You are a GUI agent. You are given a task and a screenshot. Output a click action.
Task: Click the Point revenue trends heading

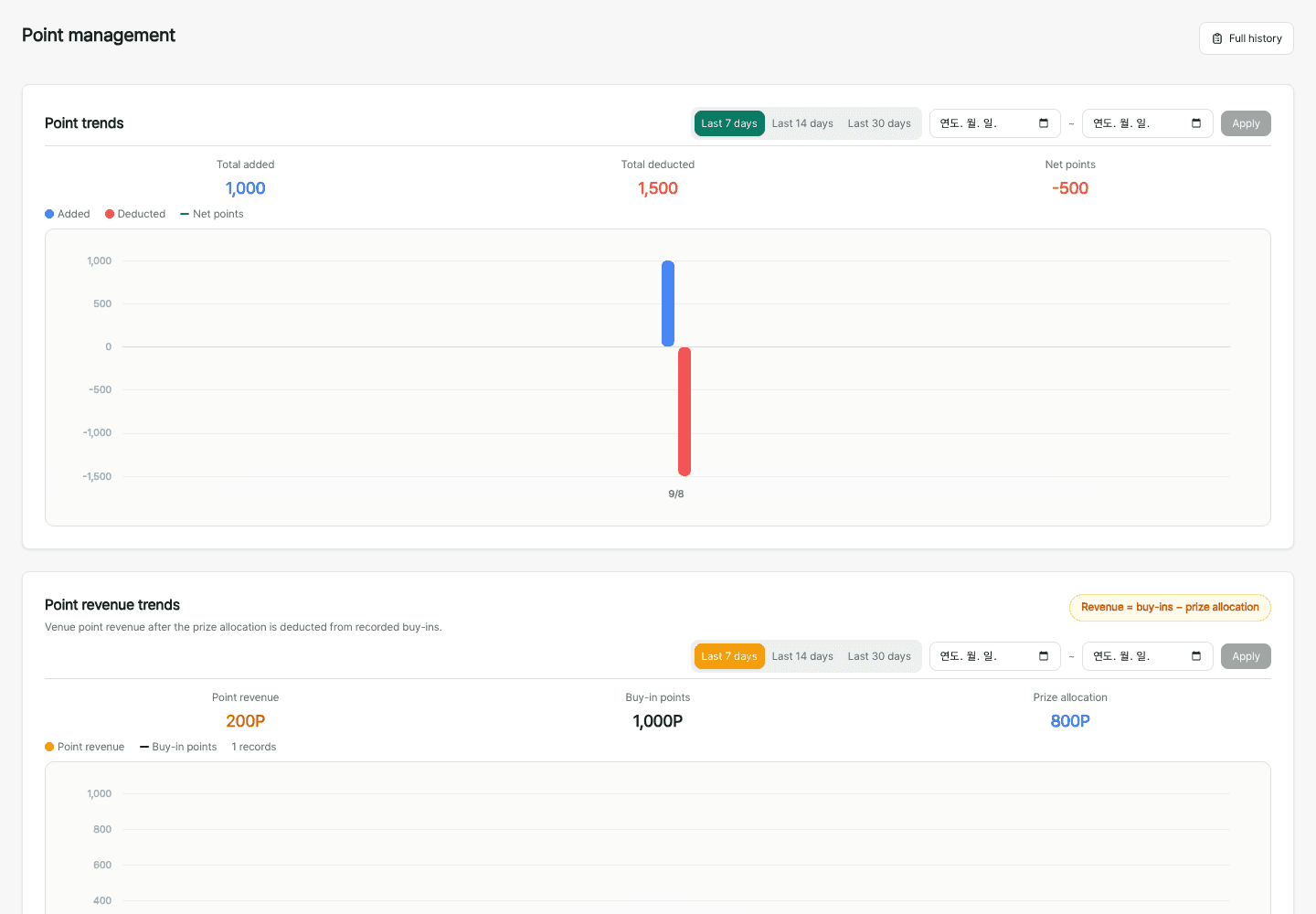click(x=112, y=605)
